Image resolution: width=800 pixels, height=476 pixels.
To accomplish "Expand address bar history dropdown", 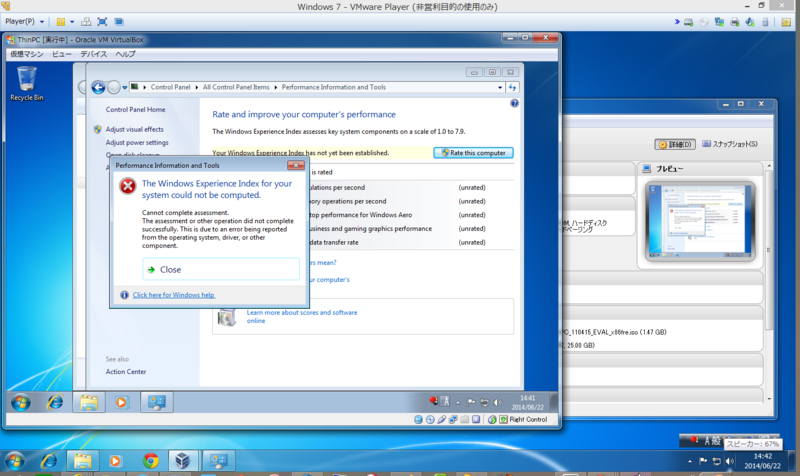I will (500, 87).
